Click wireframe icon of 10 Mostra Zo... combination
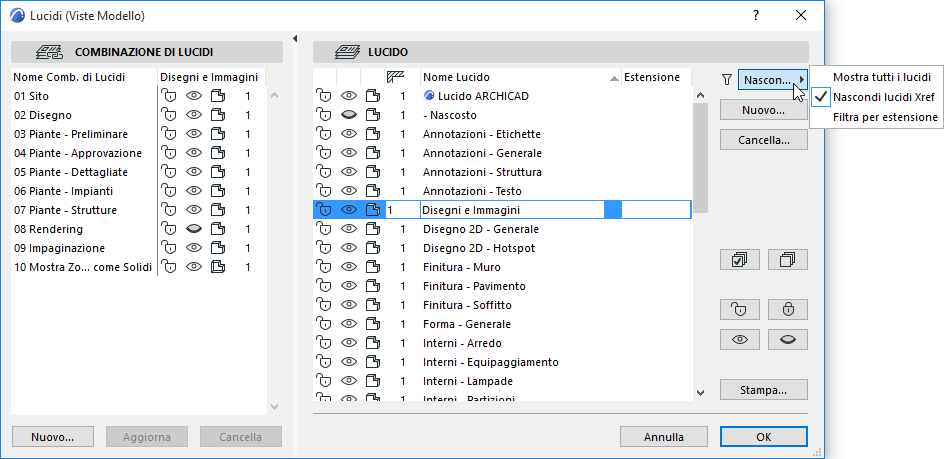 click(217, 267)
